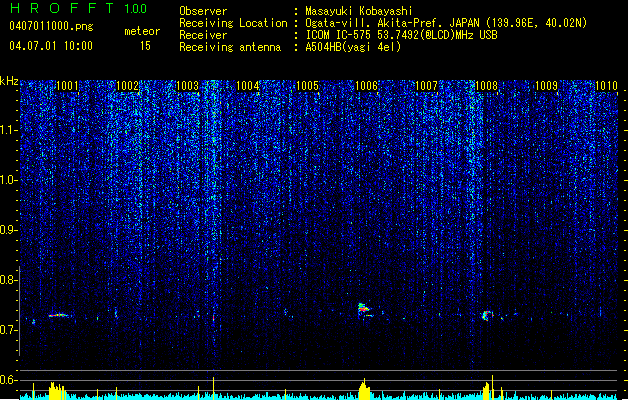Click the Receiving Location label
Image resolution: width=629 pixels, height=400 pixels.
(x=233, y=23)
